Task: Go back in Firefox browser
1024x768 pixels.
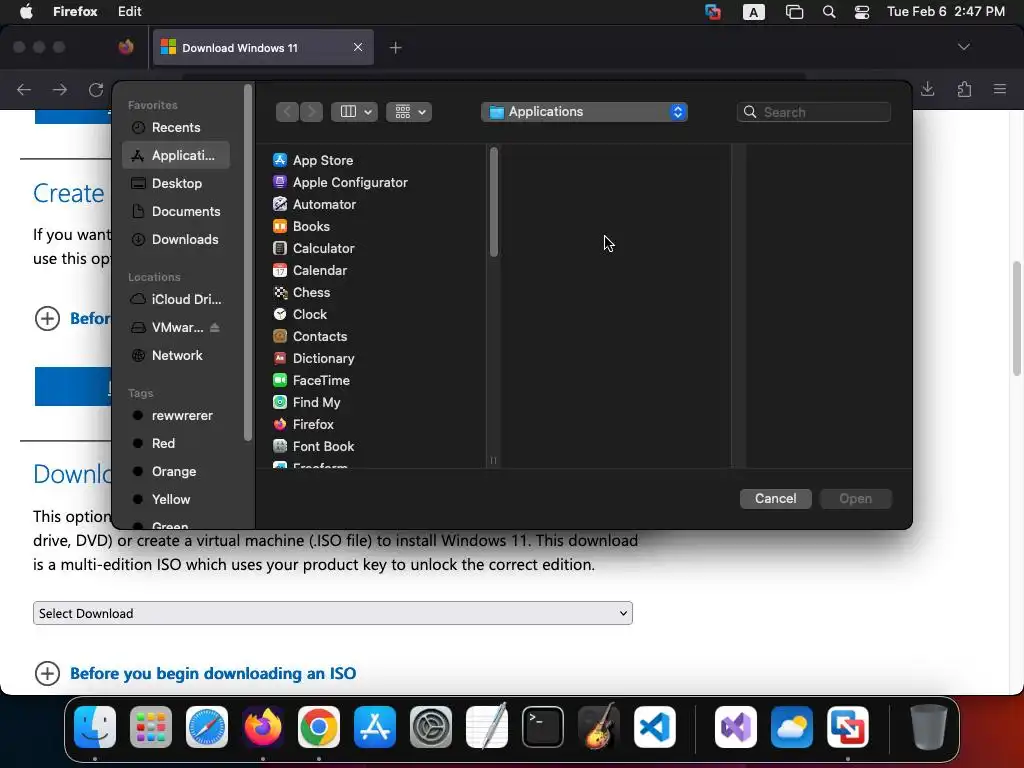Action: coord(24,89)
